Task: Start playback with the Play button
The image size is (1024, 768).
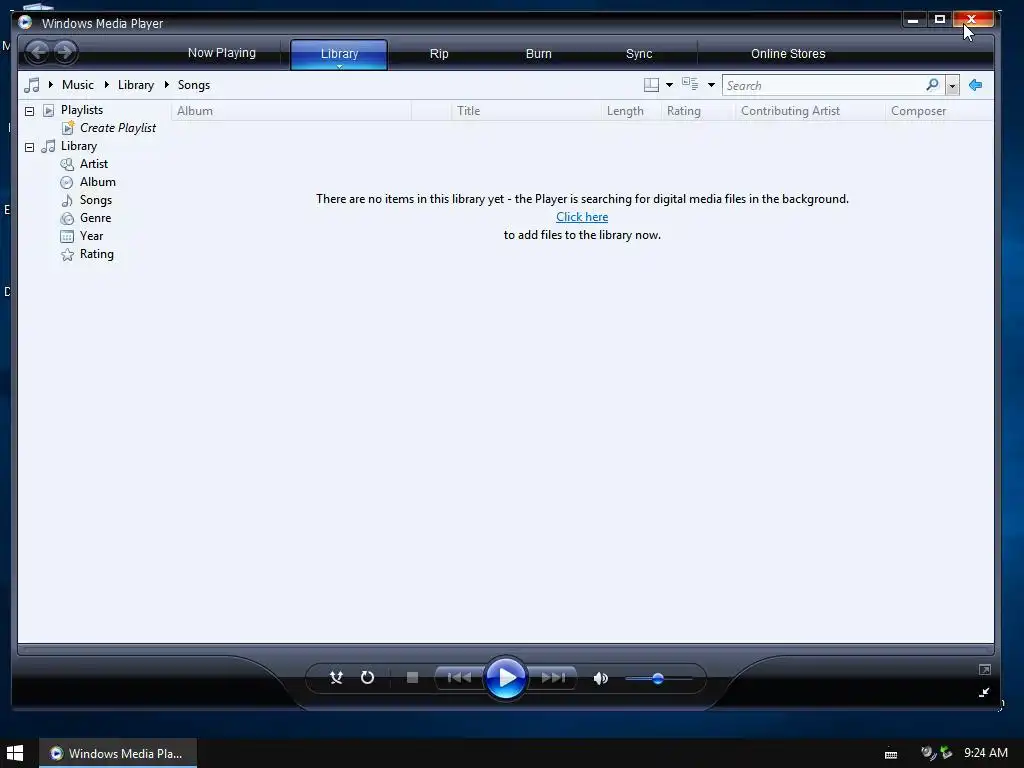Action: (506, 678)
